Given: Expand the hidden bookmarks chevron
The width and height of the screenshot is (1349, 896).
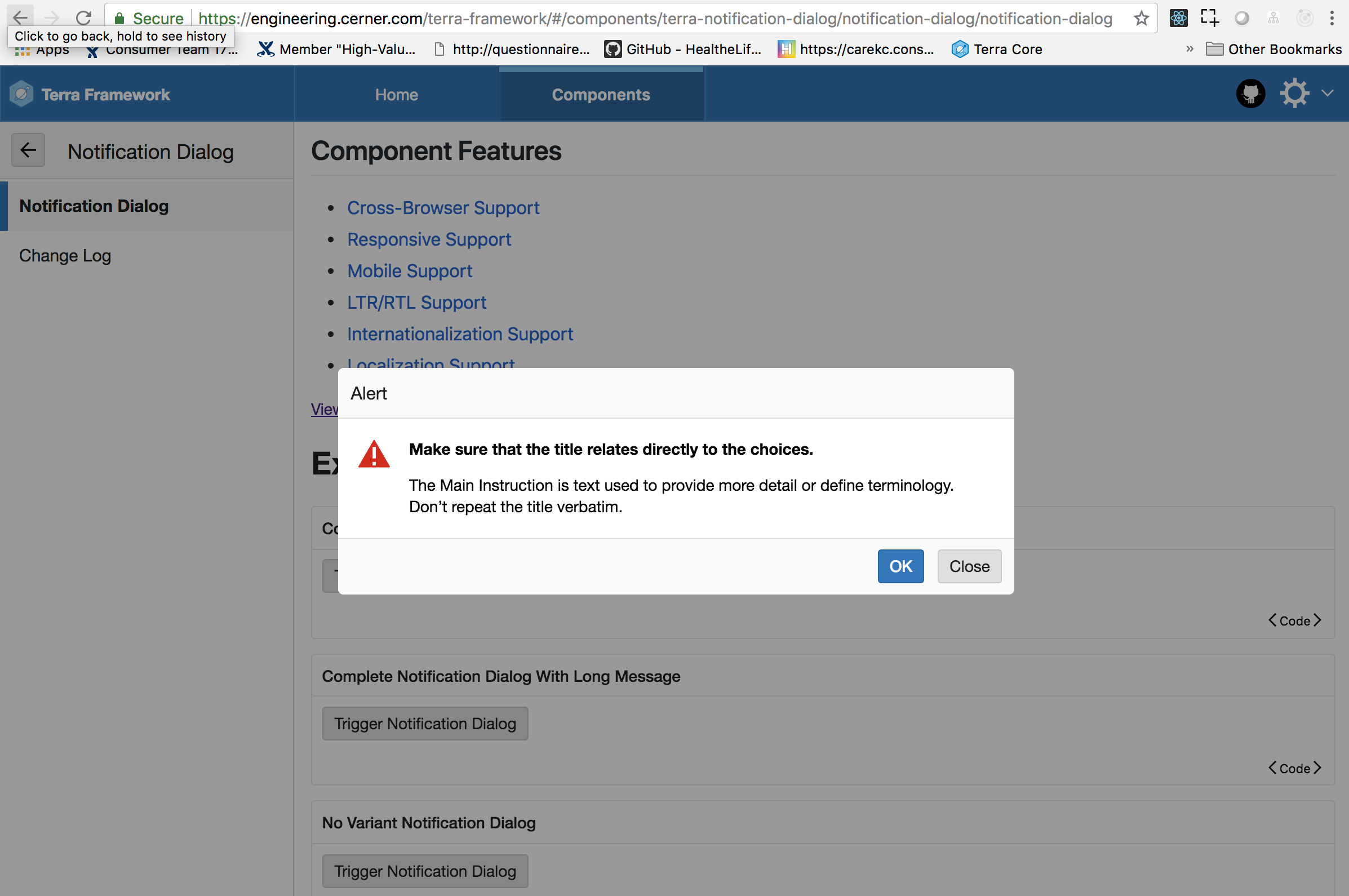Looking at the screenshot, I should [1190, 49].
